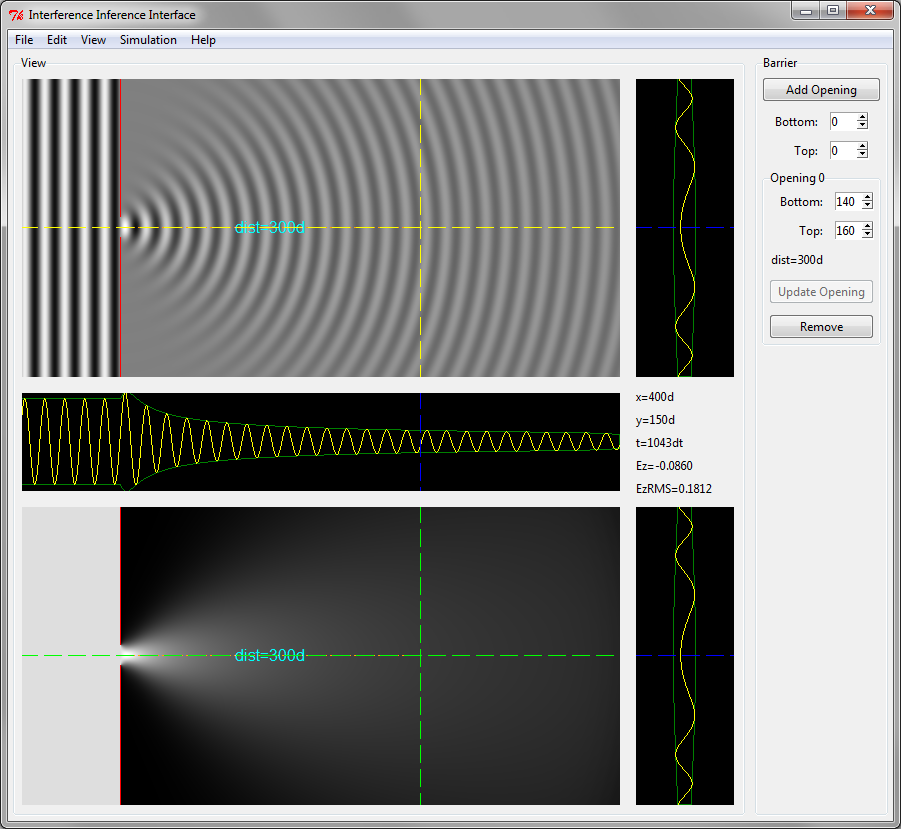Open the Help menu
Image resolution: width=901 pixels, height=829 pixels.
(203, 40)
